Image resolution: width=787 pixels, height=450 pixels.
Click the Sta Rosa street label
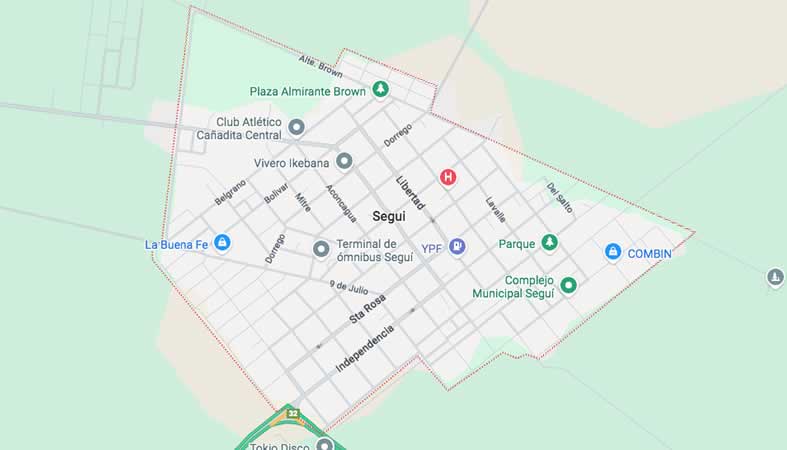point(368,309)
